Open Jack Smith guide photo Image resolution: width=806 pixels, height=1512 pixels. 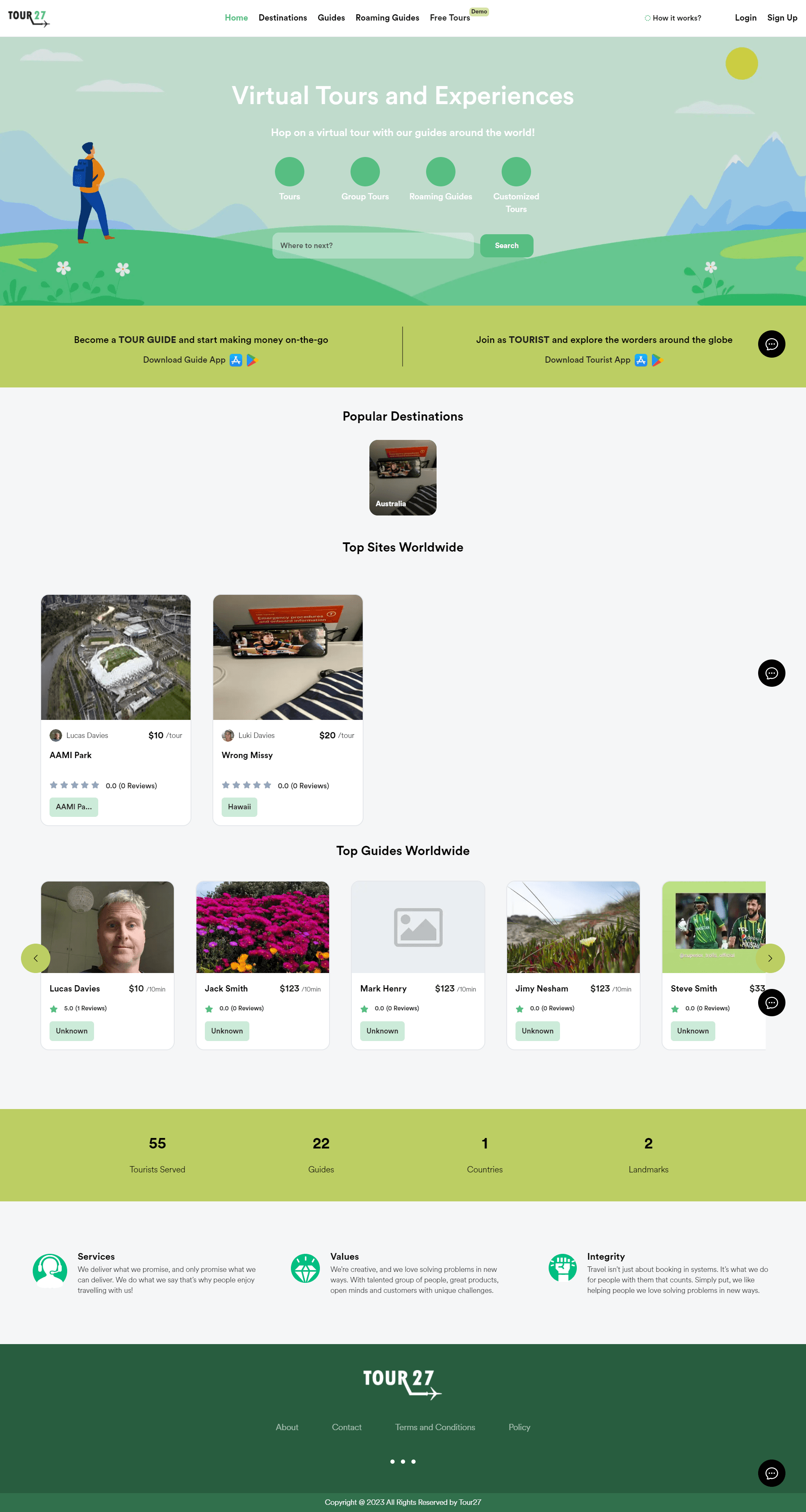click(262, 927)
